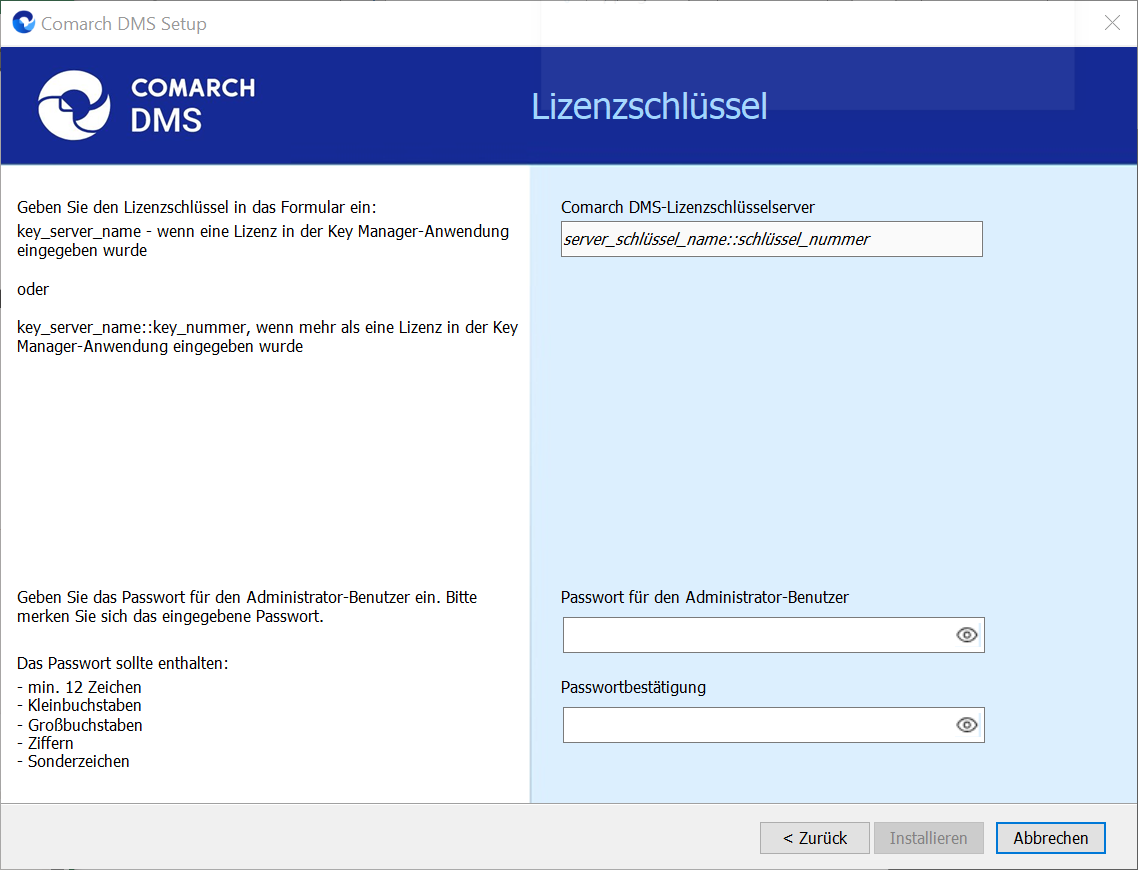Click the '- Großbuchstaben' requirement

tap(80, 725)
